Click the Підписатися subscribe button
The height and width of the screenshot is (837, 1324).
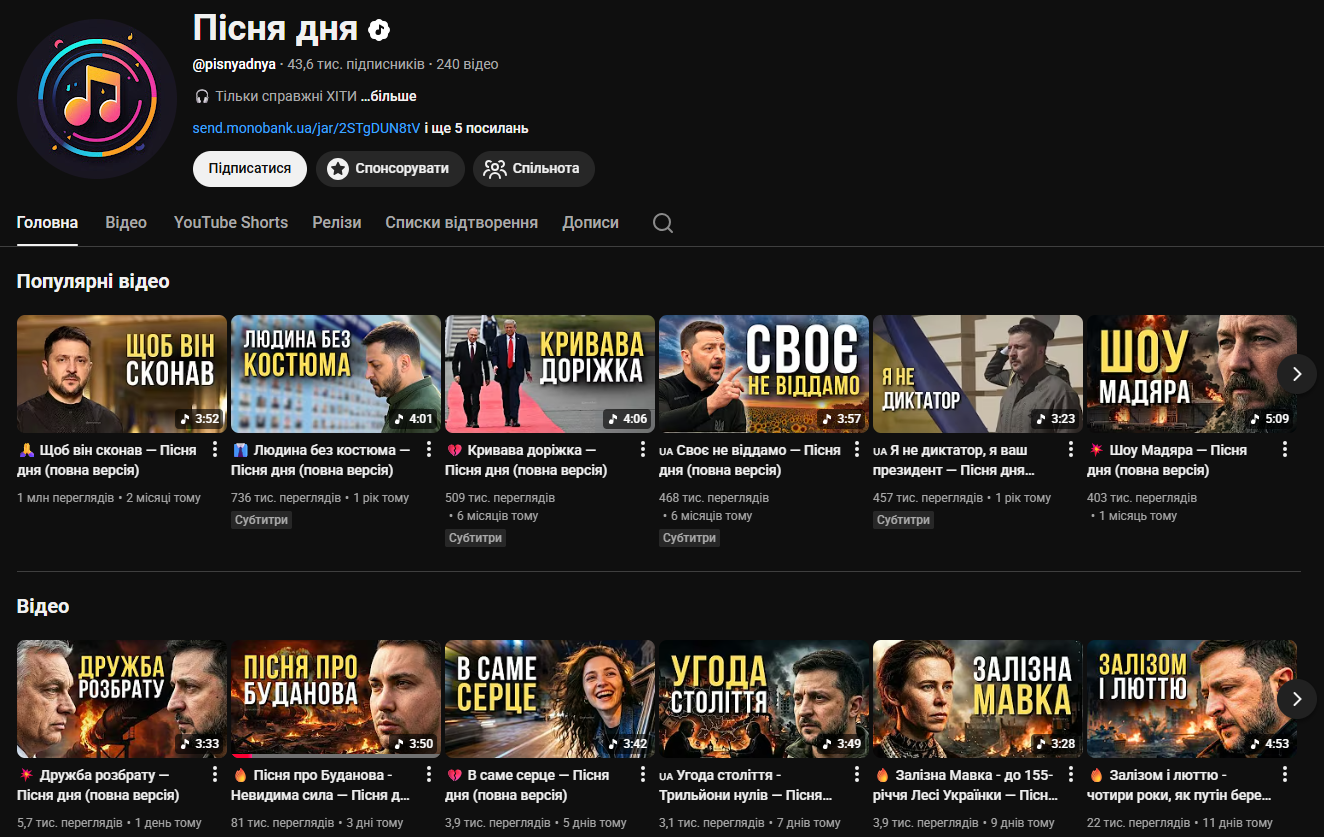249,168
